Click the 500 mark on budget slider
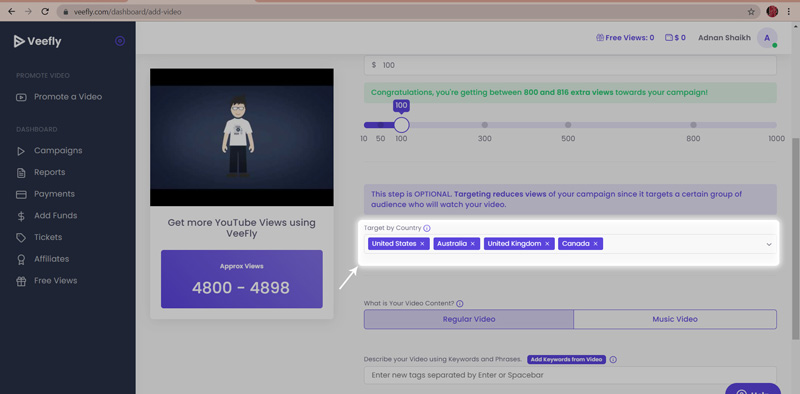 [568, 125]
